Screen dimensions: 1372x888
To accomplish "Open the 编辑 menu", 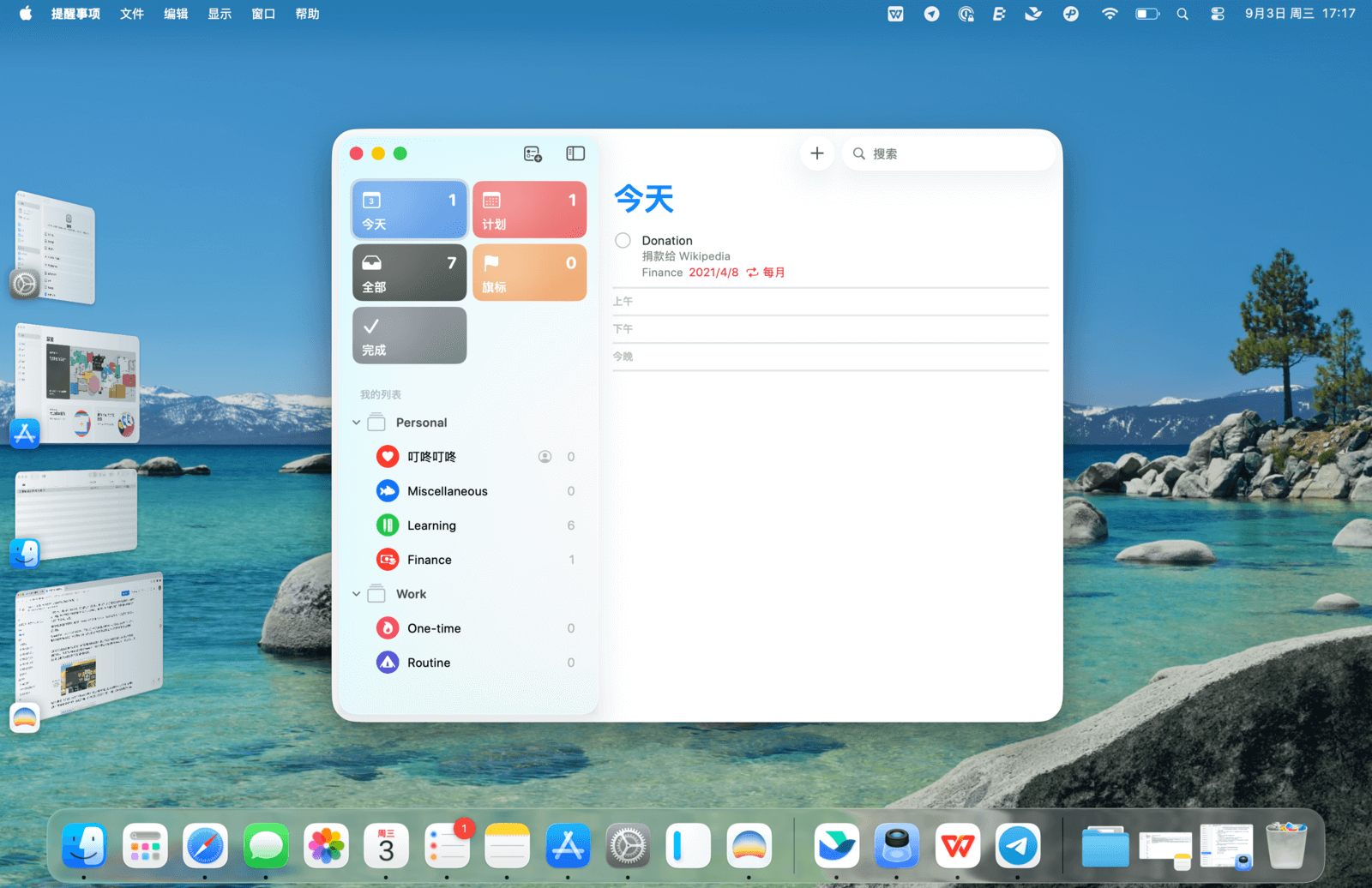I will coord(176,14).
